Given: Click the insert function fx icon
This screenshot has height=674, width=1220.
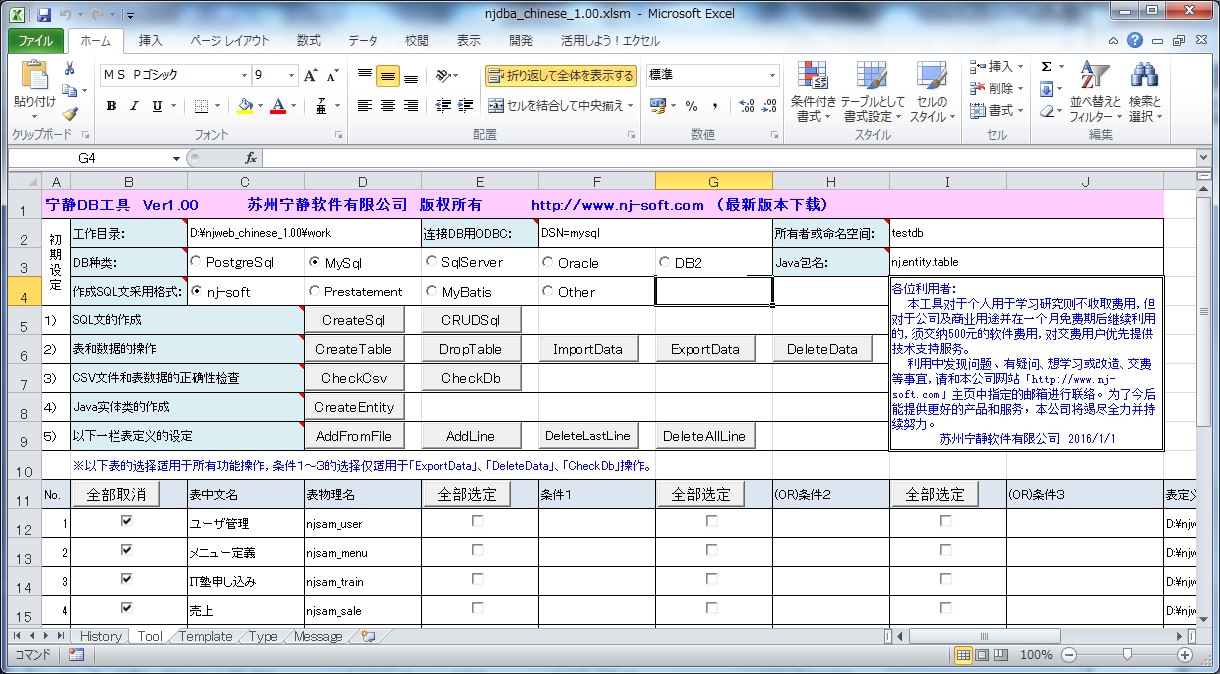Looking at the screenshot, I should coord(251,158).
